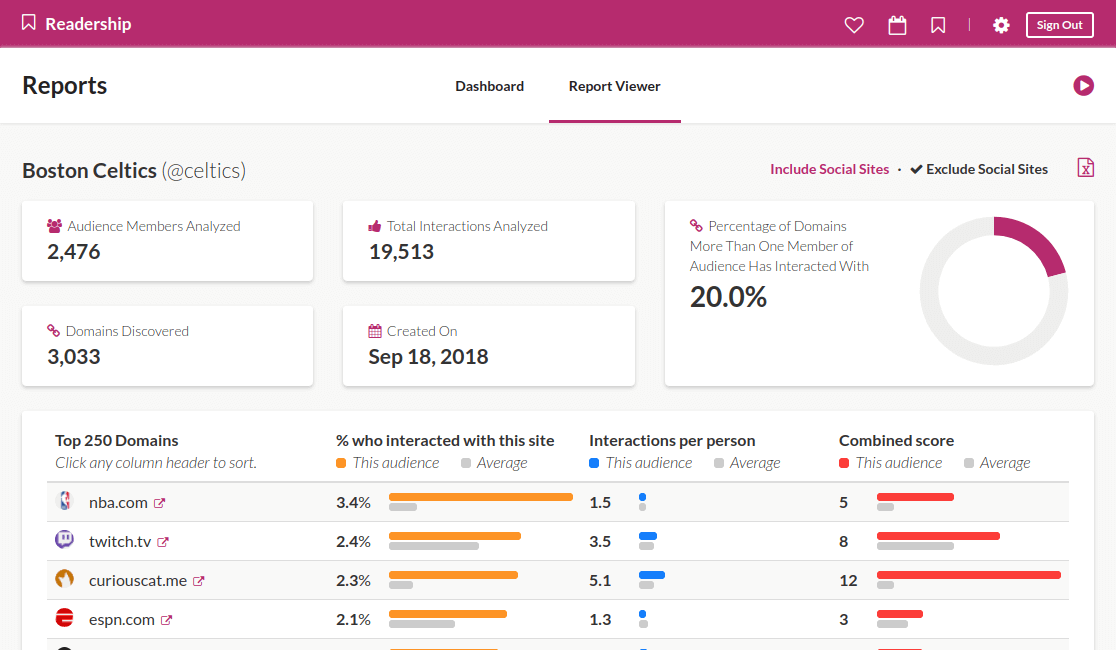This screenshot has width=1116, height=650.
Task: Click the curiouscat.me favicon
Action: pos(65,578)
